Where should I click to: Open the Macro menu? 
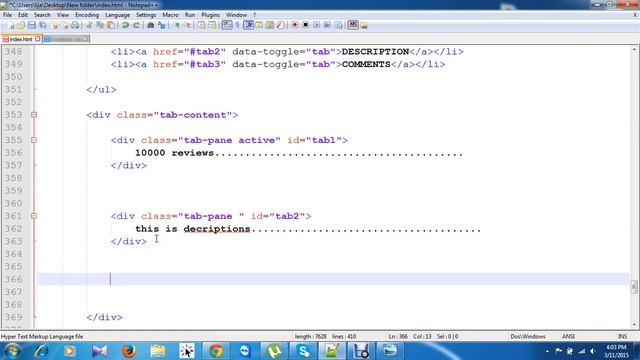click(x=170, y=15)
